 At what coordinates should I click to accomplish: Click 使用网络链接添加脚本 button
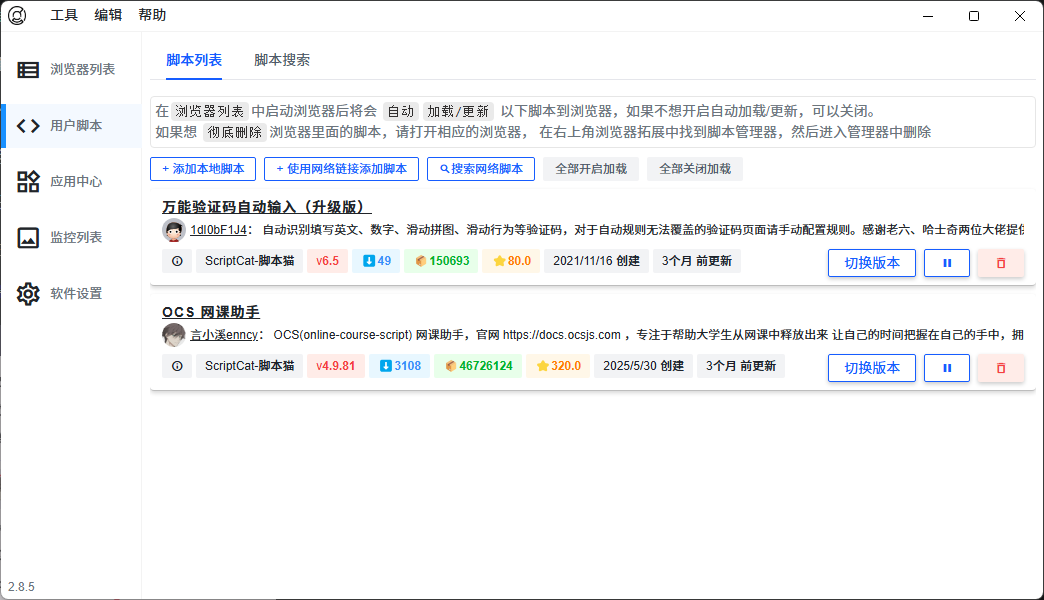(341, 169)
